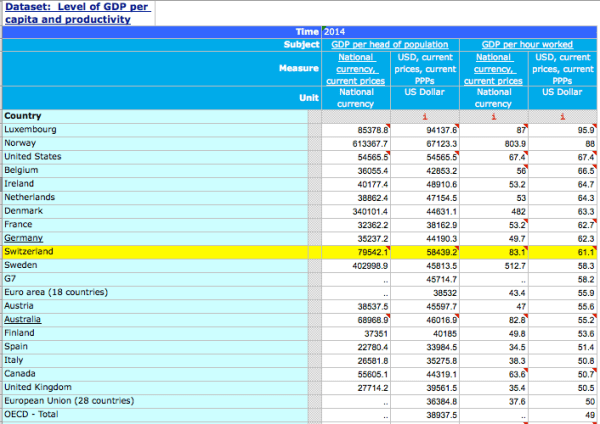
Task: Click info icon under GDP per hour US Dollar column
Action: pyautogui.click(x=563, y=116)
